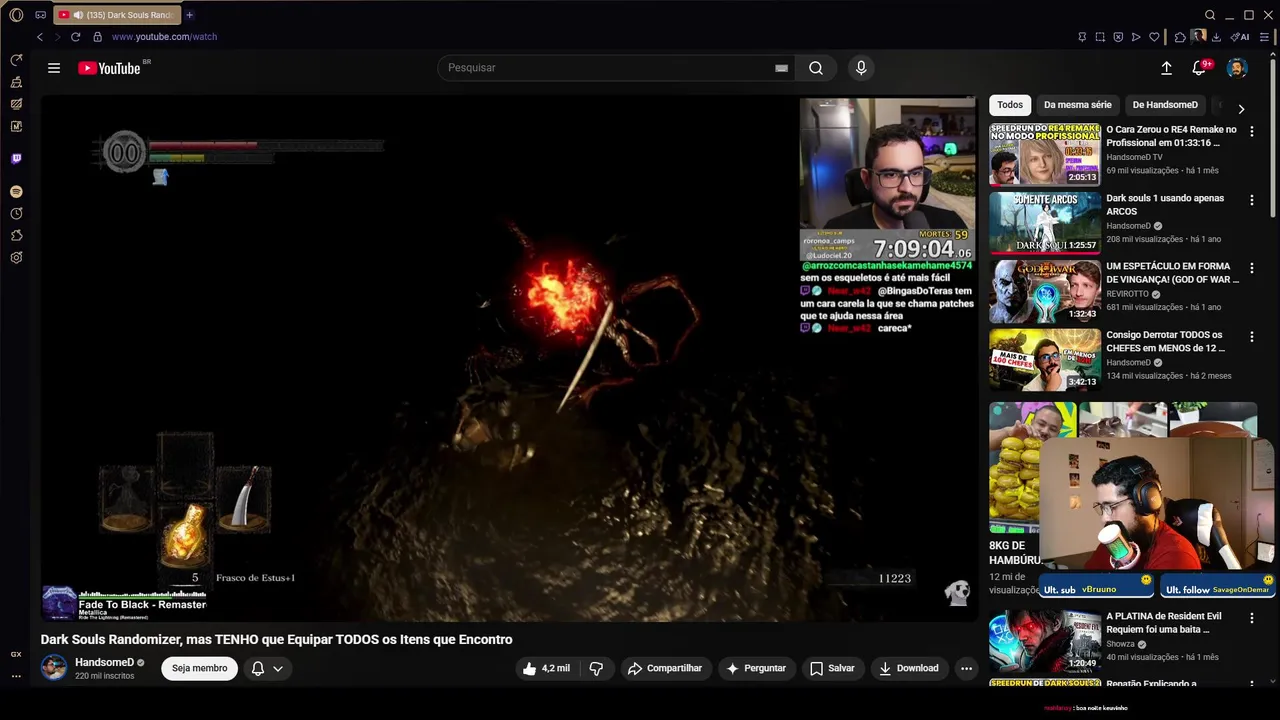This screenshot has height=720, width=1280.
Task: Select the Todos filter chip
Action: tap(1010, 105)
